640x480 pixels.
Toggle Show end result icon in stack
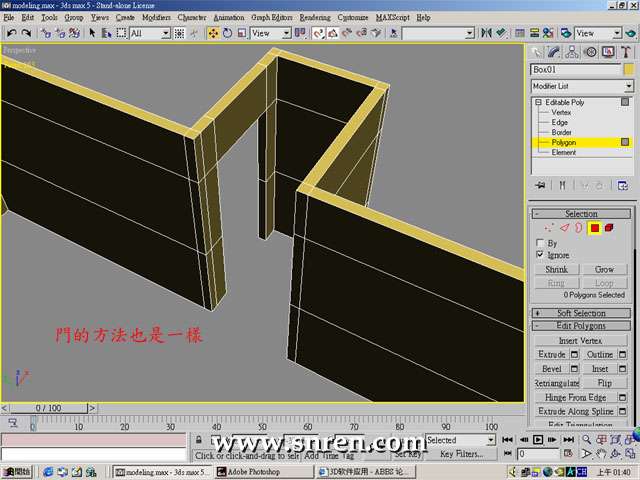click(562, 185)
